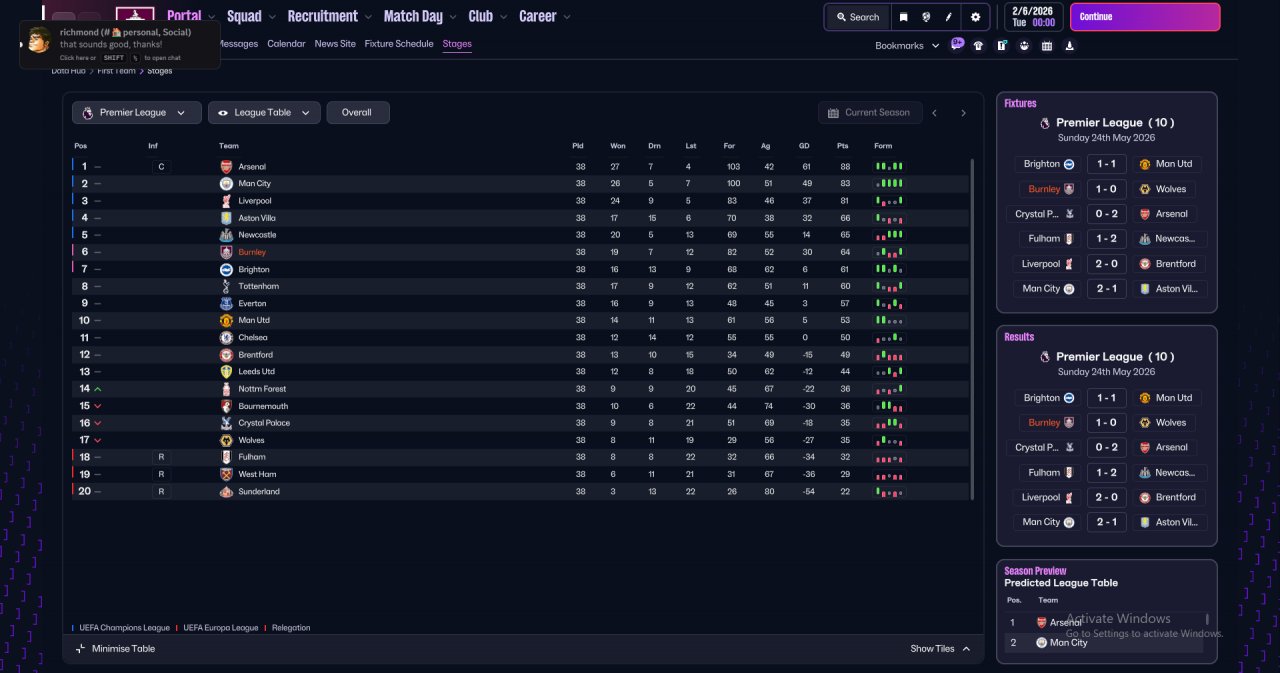Viewport: 1280px width, 673px height.
Task: Click the Pts column header
Action: tap(842, 146)
